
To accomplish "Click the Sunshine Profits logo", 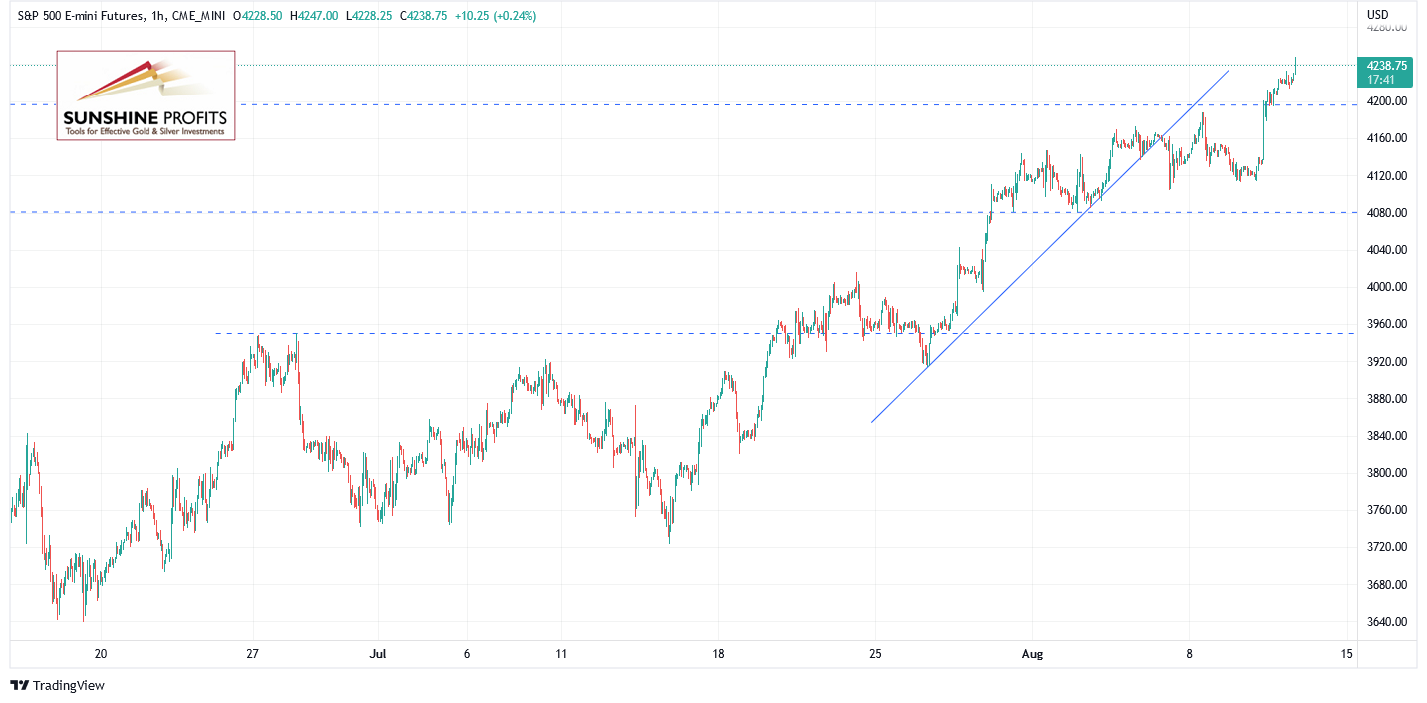I will [146, 95].
